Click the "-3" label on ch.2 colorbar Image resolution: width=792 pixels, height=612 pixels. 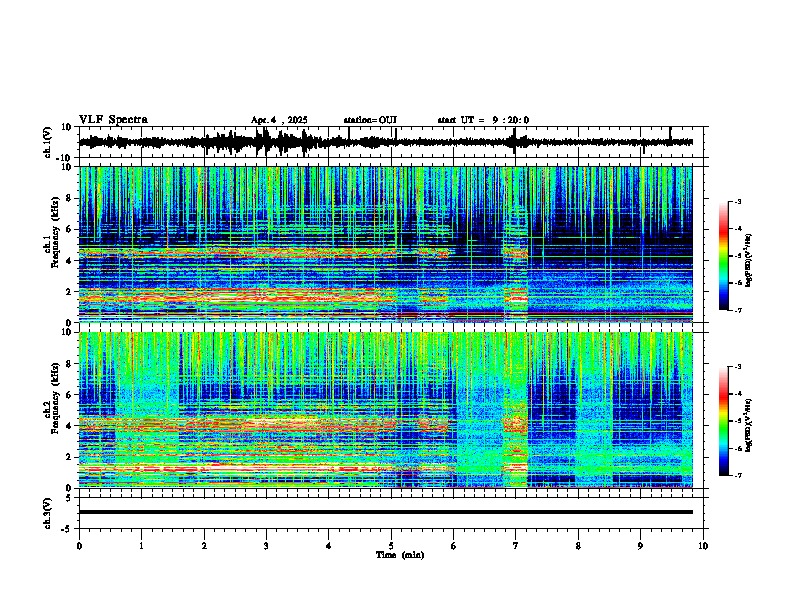point(737,366)
